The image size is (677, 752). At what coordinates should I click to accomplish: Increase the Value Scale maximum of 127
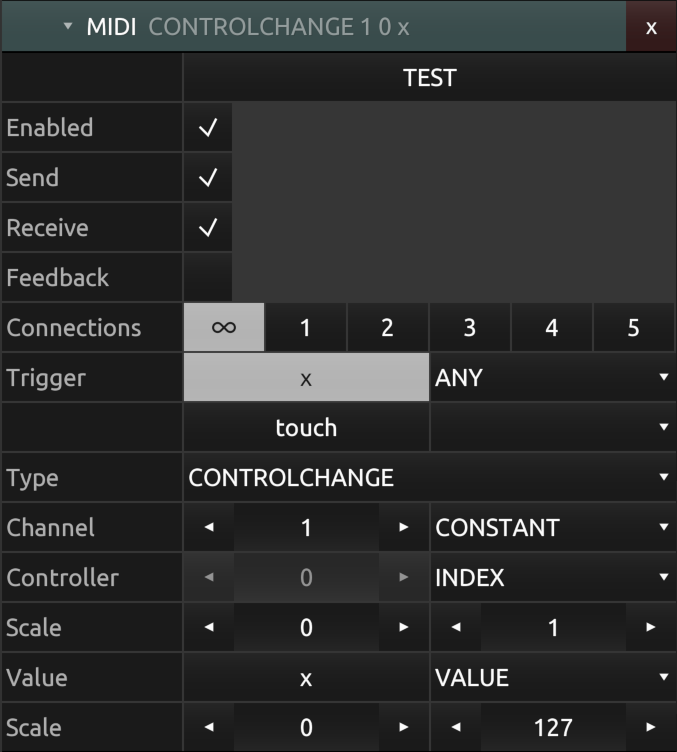click(651, 727)
